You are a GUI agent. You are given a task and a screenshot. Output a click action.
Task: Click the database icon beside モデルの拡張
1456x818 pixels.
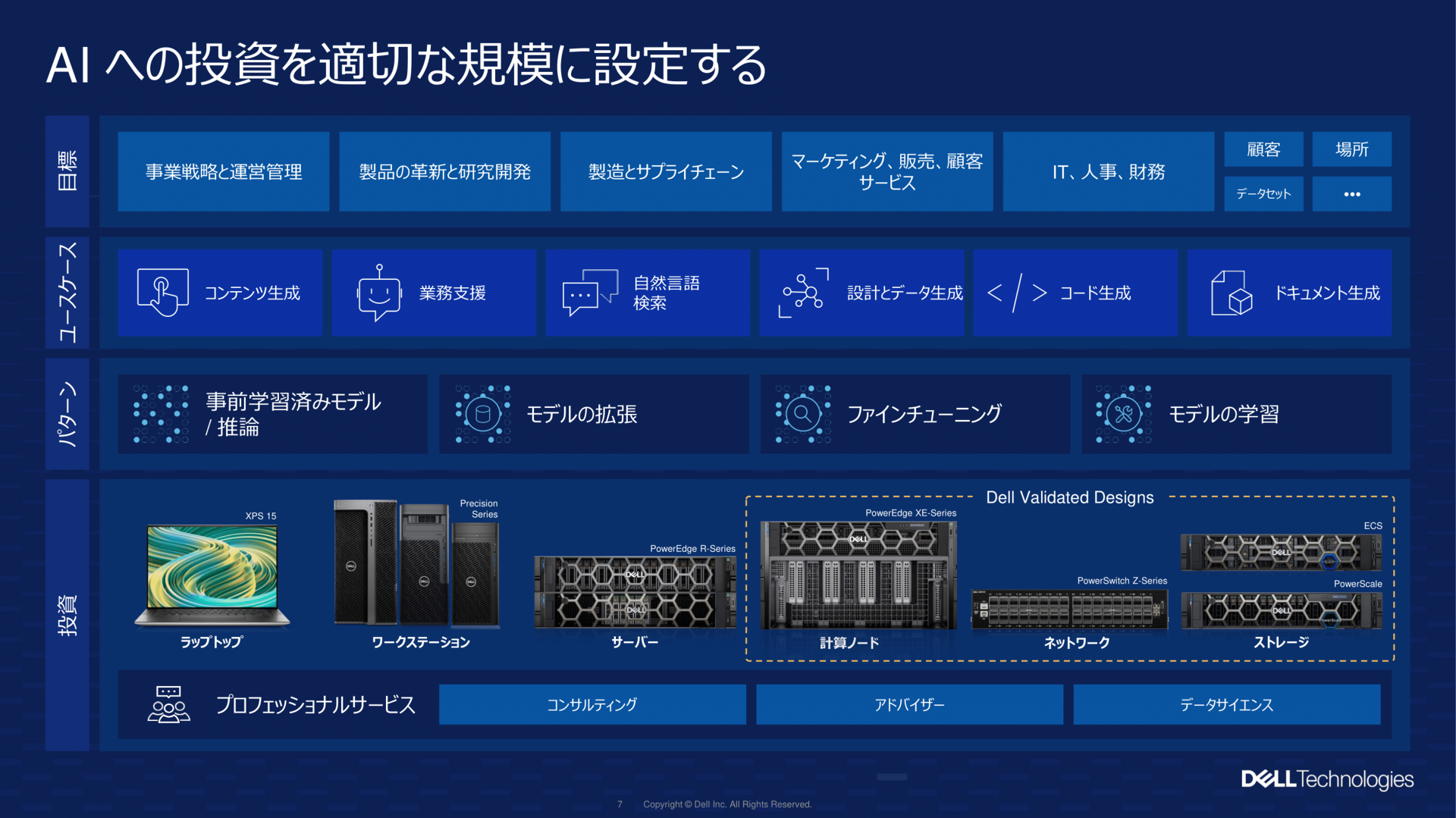point(482,414)
